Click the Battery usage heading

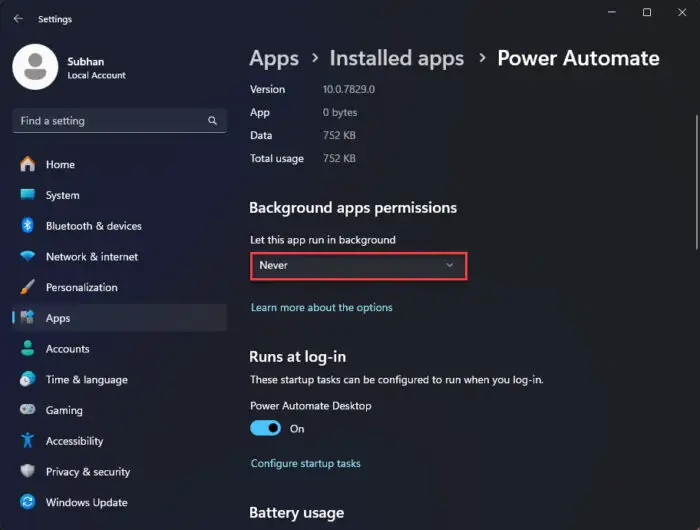pyautogui.click(x=296, y=513)
